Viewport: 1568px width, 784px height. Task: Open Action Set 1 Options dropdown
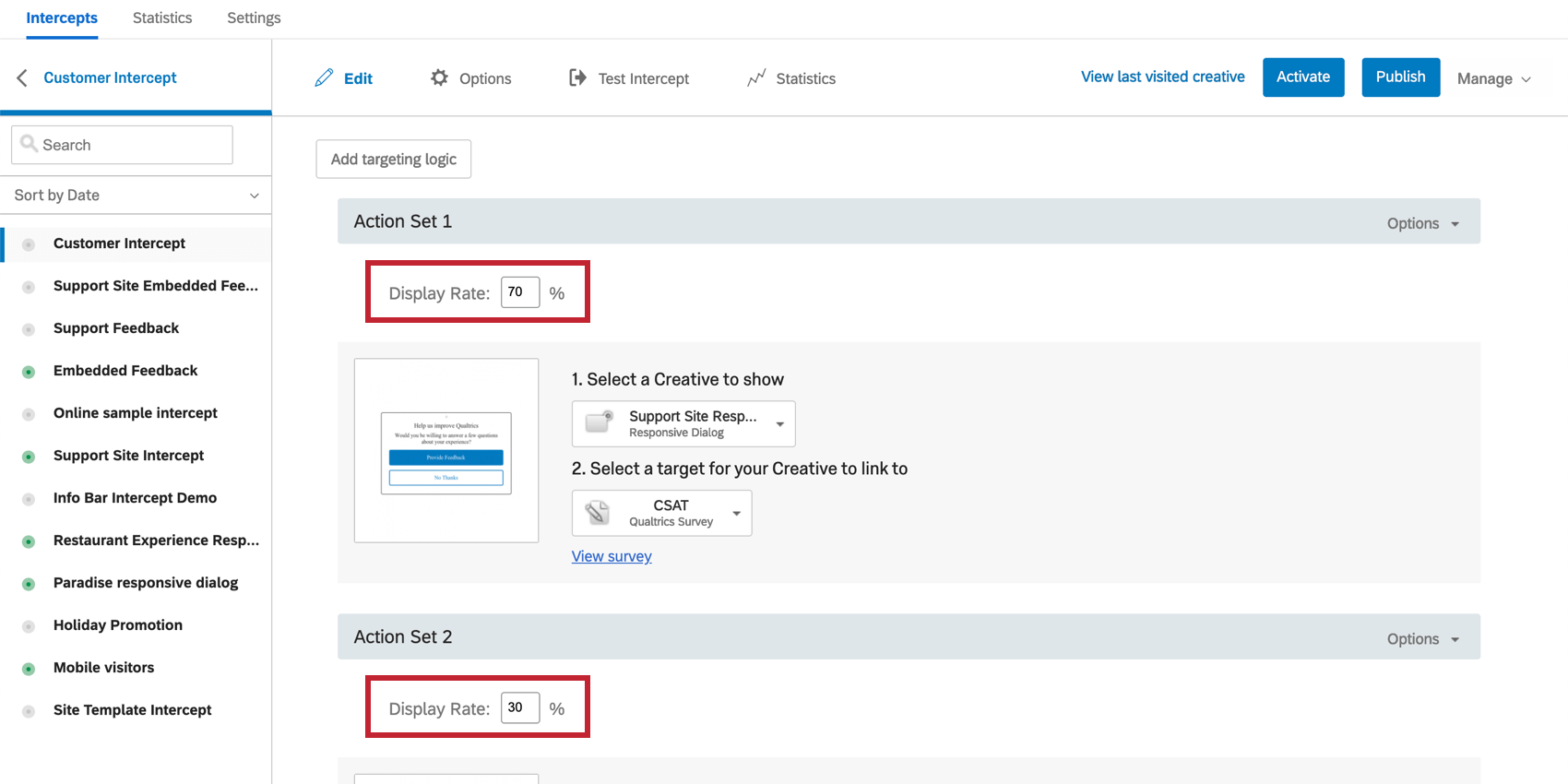coord(1422,223)
